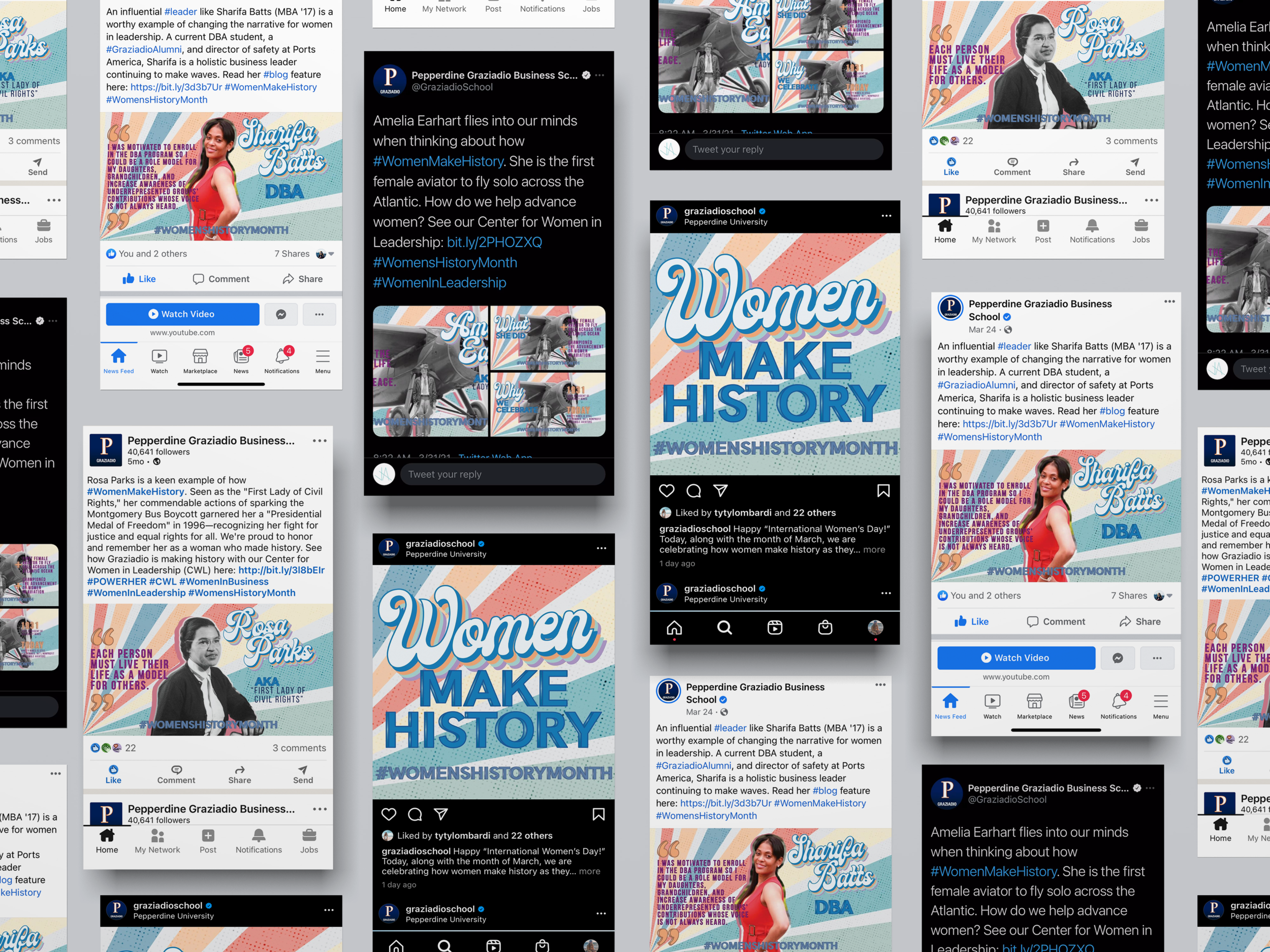Viewport: 1270px width, 952px height.
Task: Toggle bookmark save in center-right Instagram card
Action: tap(883, 490)
